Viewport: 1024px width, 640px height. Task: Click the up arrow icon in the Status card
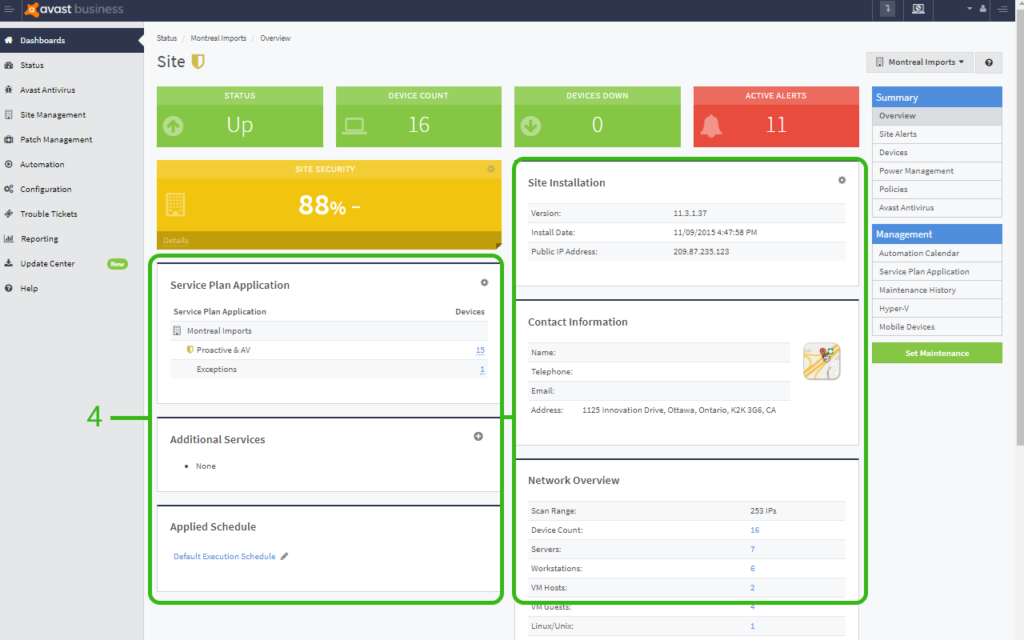coord(173,125)
